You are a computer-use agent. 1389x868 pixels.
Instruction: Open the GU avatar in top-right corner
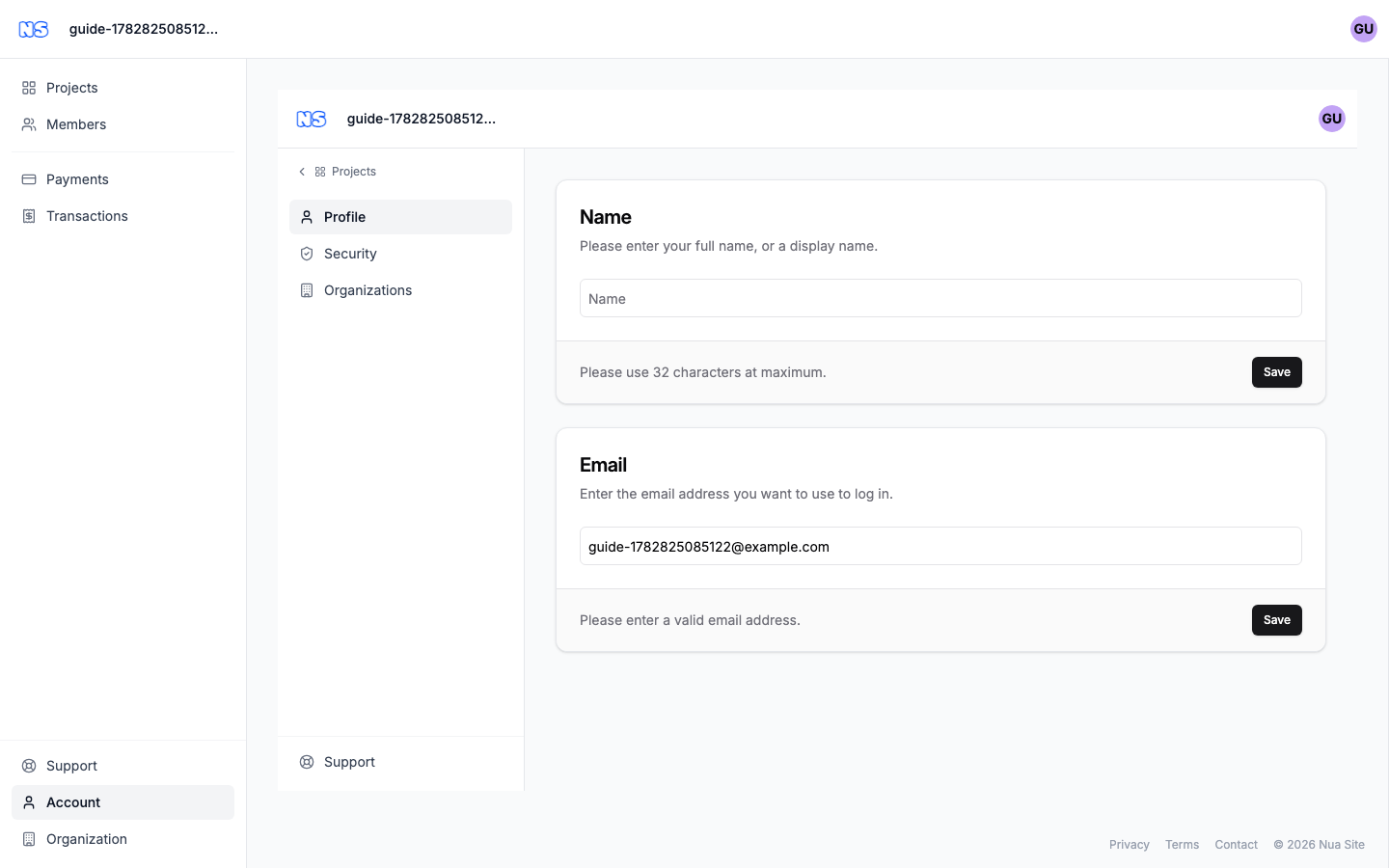(x=1364, y=29)
